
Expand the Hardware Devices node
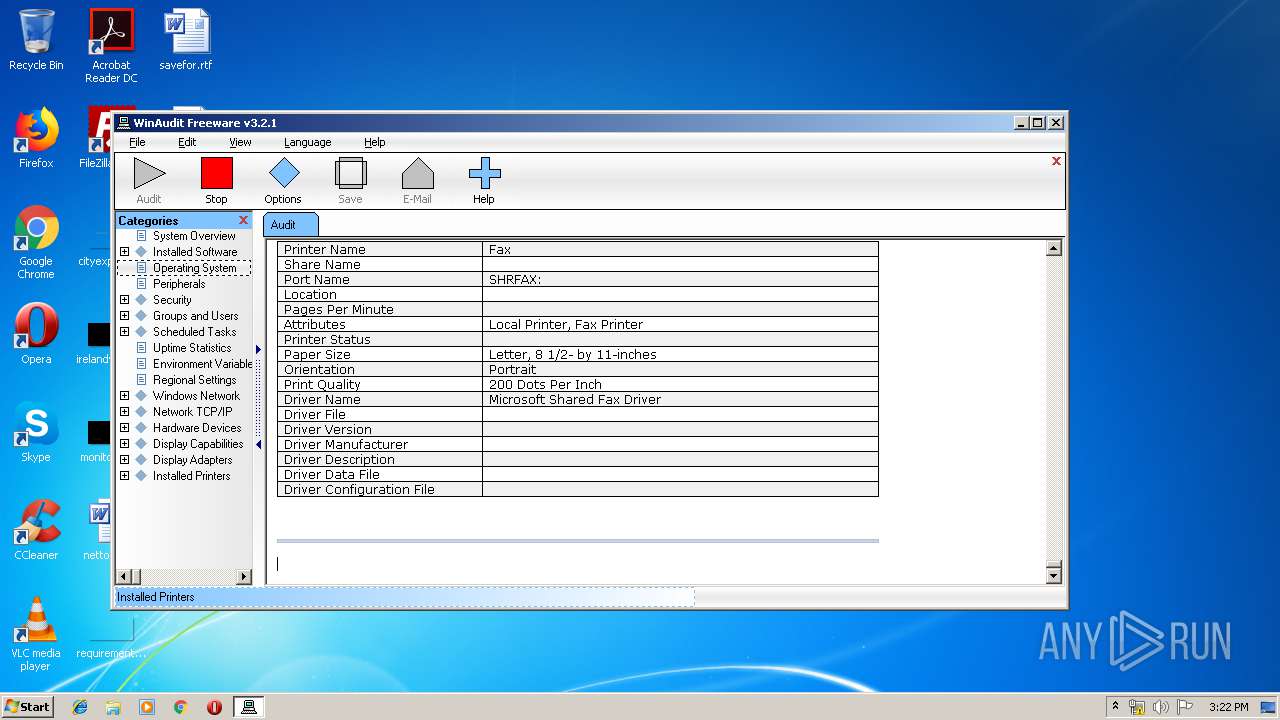pos(124,428)
